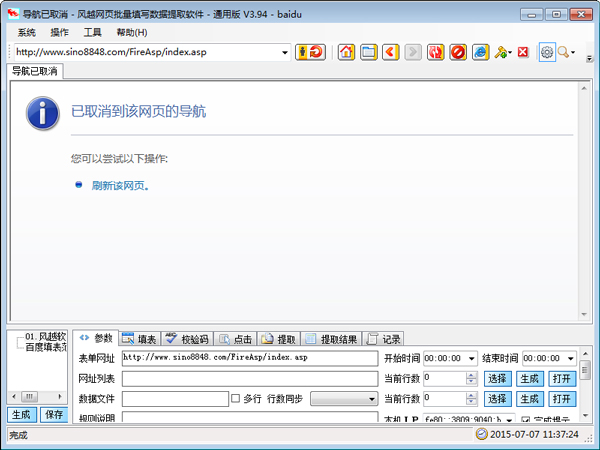Open the 行数同步 combo box

(x=343, y=399)
